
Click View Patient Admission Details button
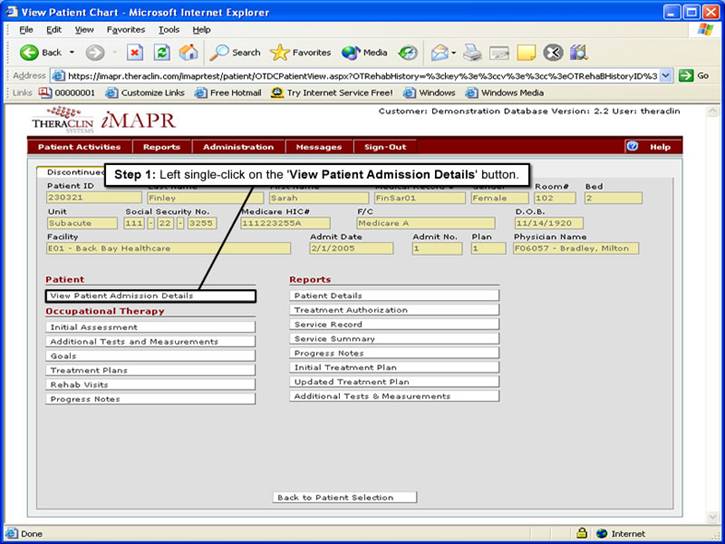point(150,296)
